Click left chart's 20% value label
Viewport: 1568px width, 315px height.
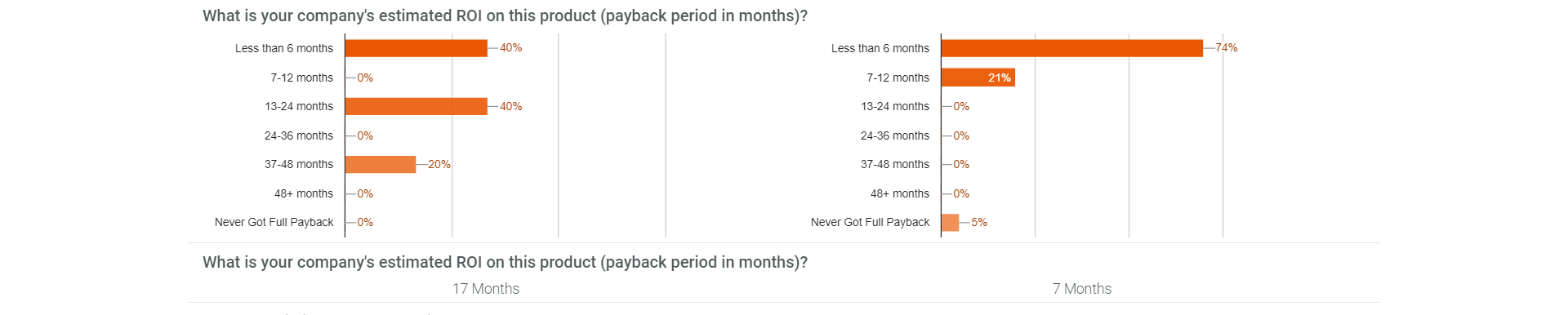click(439, 164)
